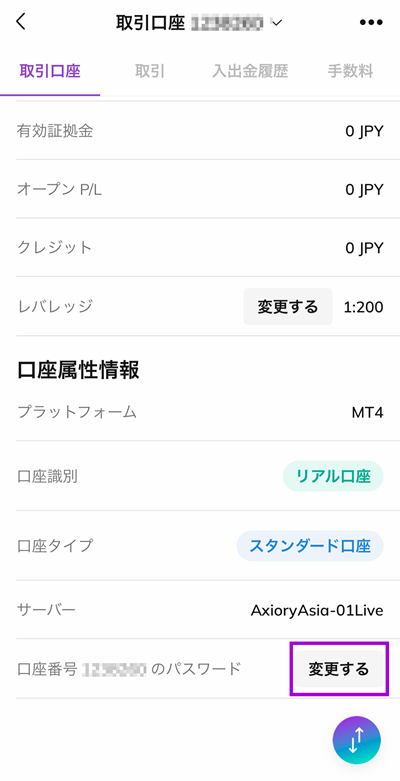The width and height of the screenshot is (400, 781).
Task: Tap the オープン P/L row
Action: pyautogui.click(x=200, y=189)
